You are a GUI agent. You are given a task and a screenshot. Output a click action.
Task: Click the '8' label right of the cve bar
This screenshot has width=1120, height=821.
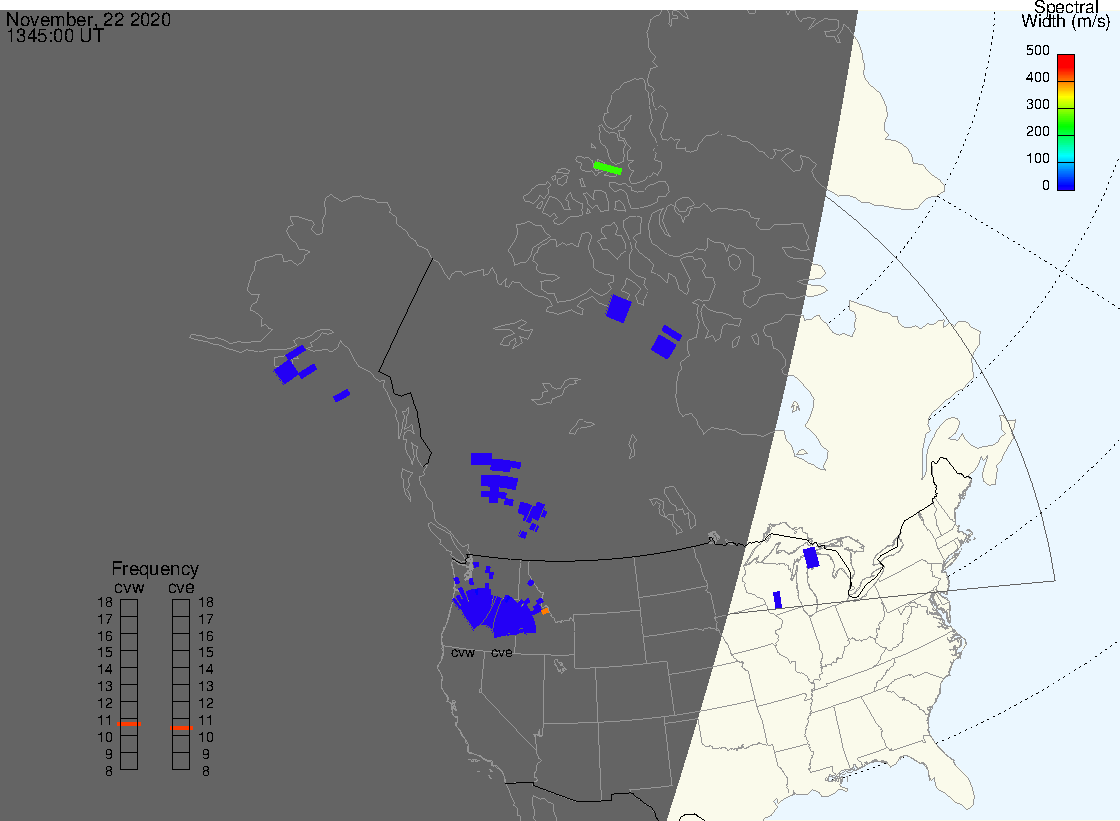(206, 771)
